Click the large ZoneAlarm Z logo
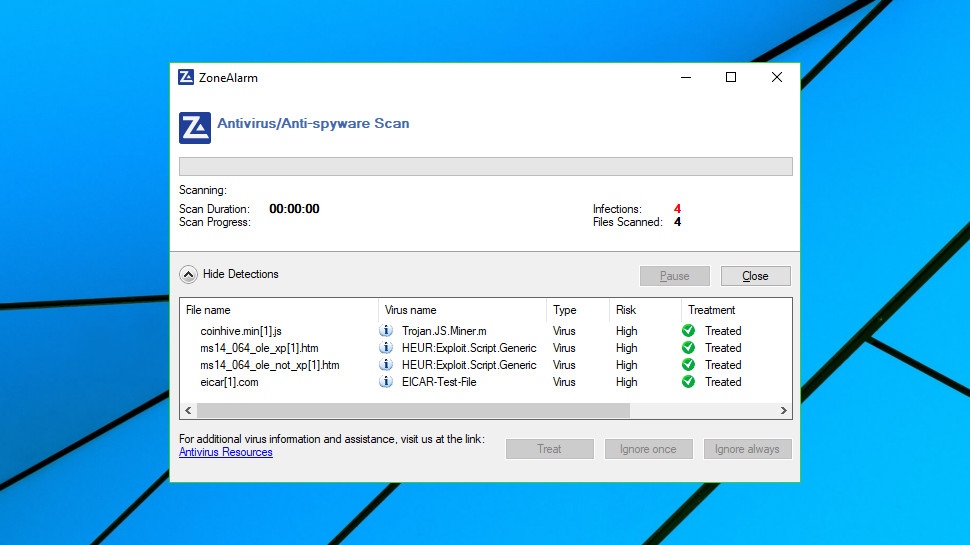Screen dimensions: 970x545 (195, 127)
